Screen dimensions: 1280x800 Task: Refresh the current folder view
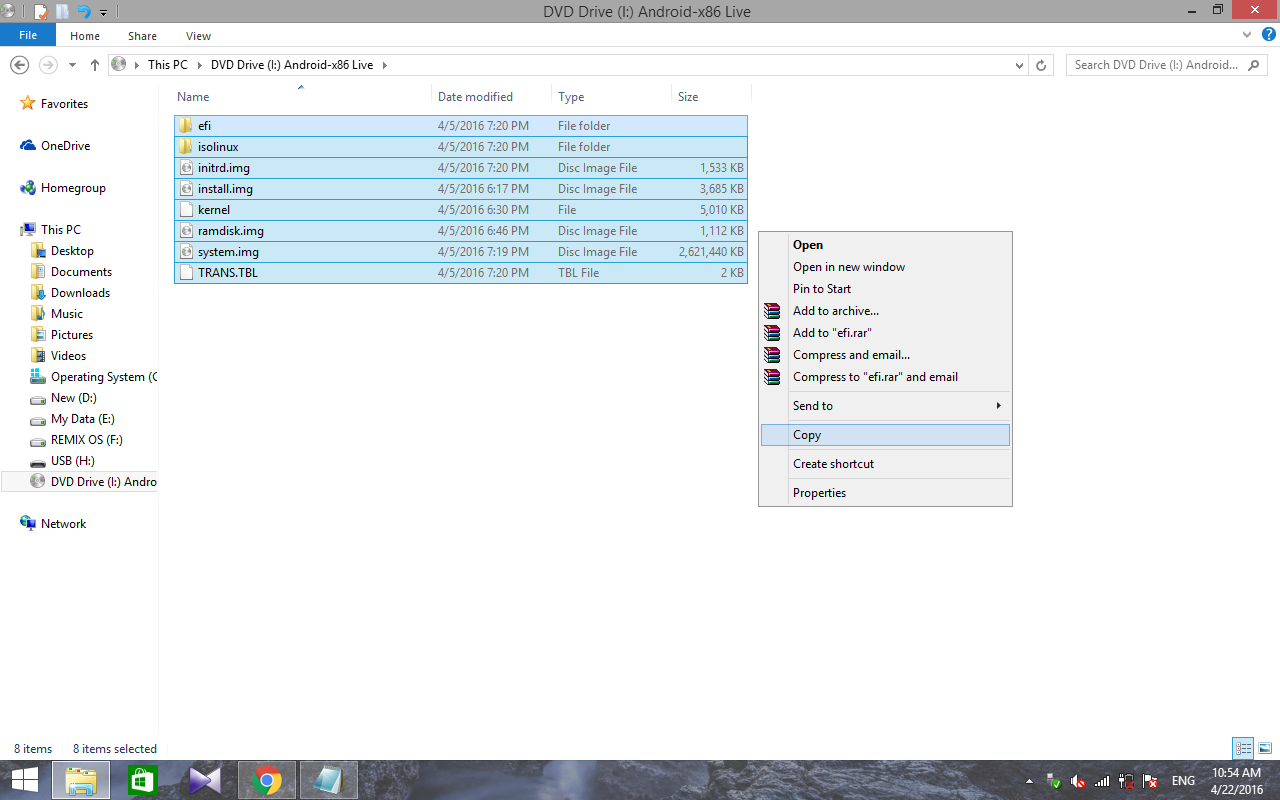click(1041, 65)
